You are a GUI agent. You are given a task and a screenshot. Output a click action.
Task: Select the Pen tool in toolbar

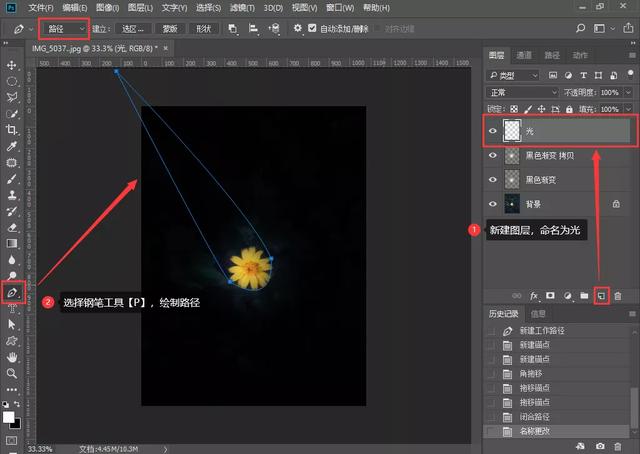click(11, 292)
